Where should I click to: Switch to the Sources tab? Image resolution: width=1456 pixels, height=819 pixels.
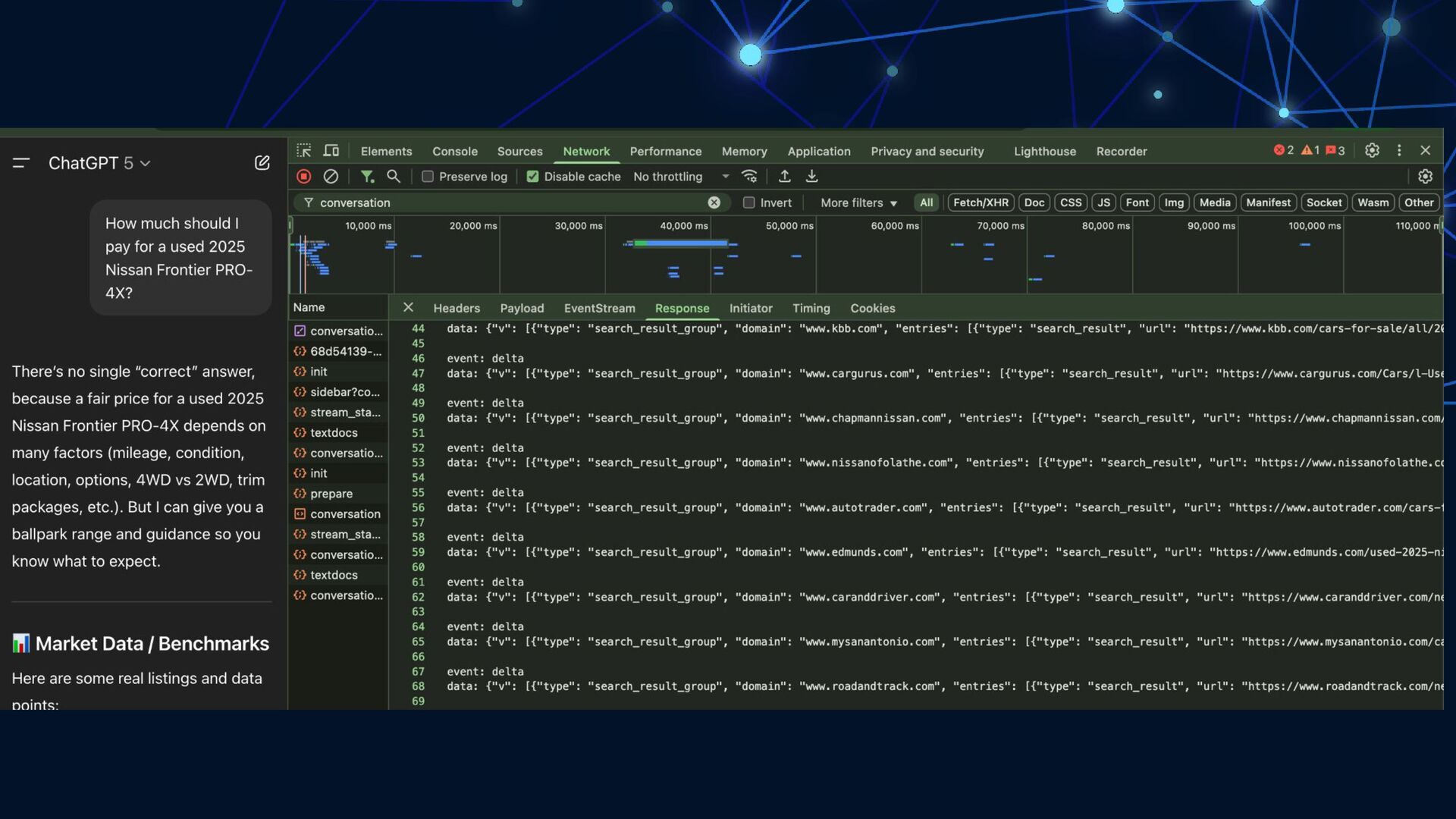[x=519, y=151]
